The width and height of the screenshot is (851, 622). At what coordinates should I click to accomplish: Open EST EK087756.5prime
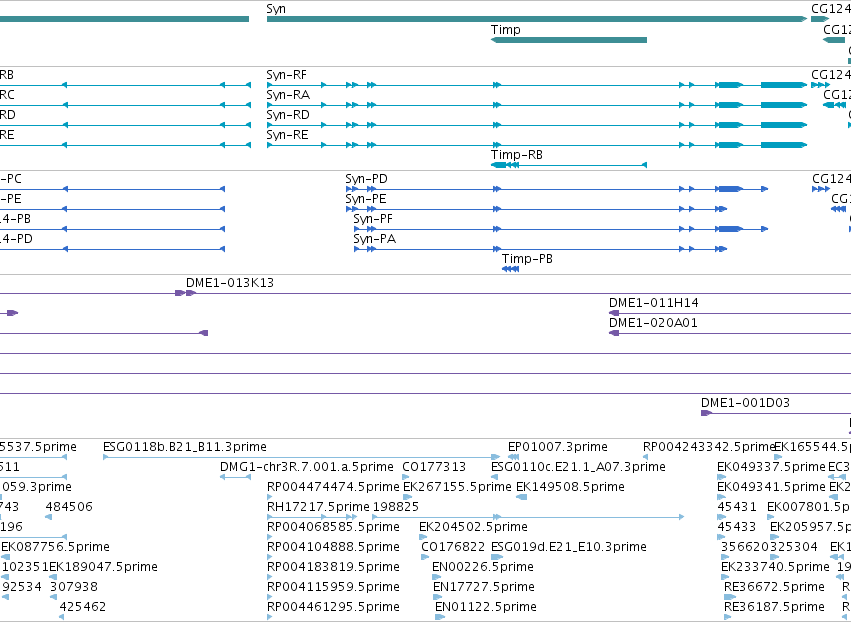coord(55,547)
